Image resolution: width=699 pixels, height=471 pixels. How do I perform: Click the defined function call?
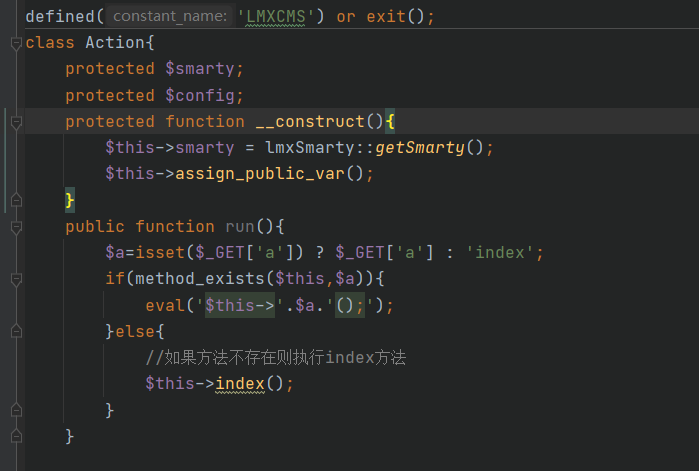tap(60, 17)
